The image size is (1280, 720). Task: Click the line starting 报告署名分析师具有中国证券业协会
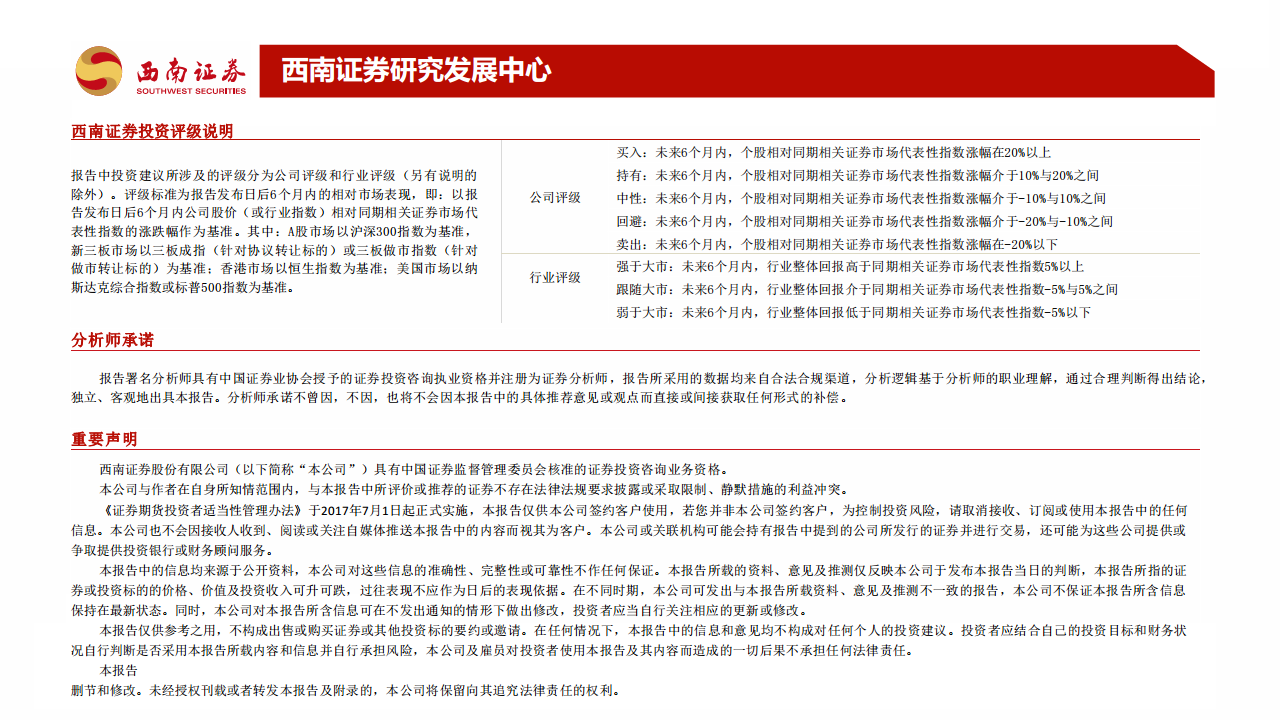(x=654, y=379)
